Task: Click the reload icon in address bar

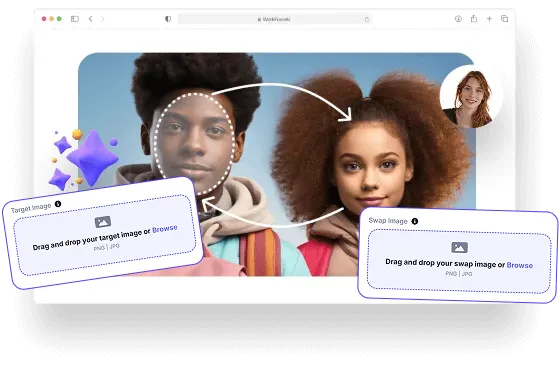Action: click(x=366, y=19)
